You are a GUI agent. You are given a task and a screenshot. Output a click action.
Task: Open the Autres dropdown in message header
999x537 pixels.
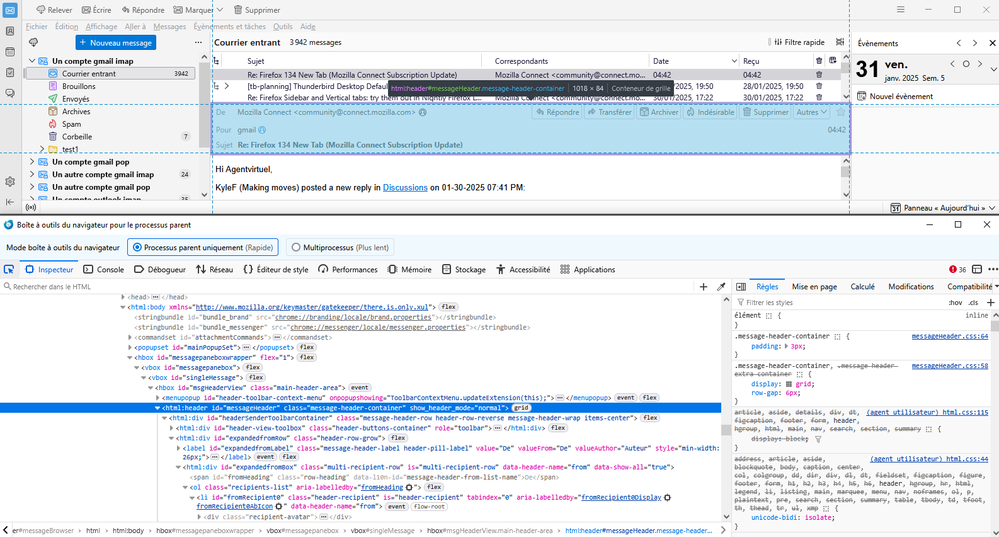click(812, 112)
